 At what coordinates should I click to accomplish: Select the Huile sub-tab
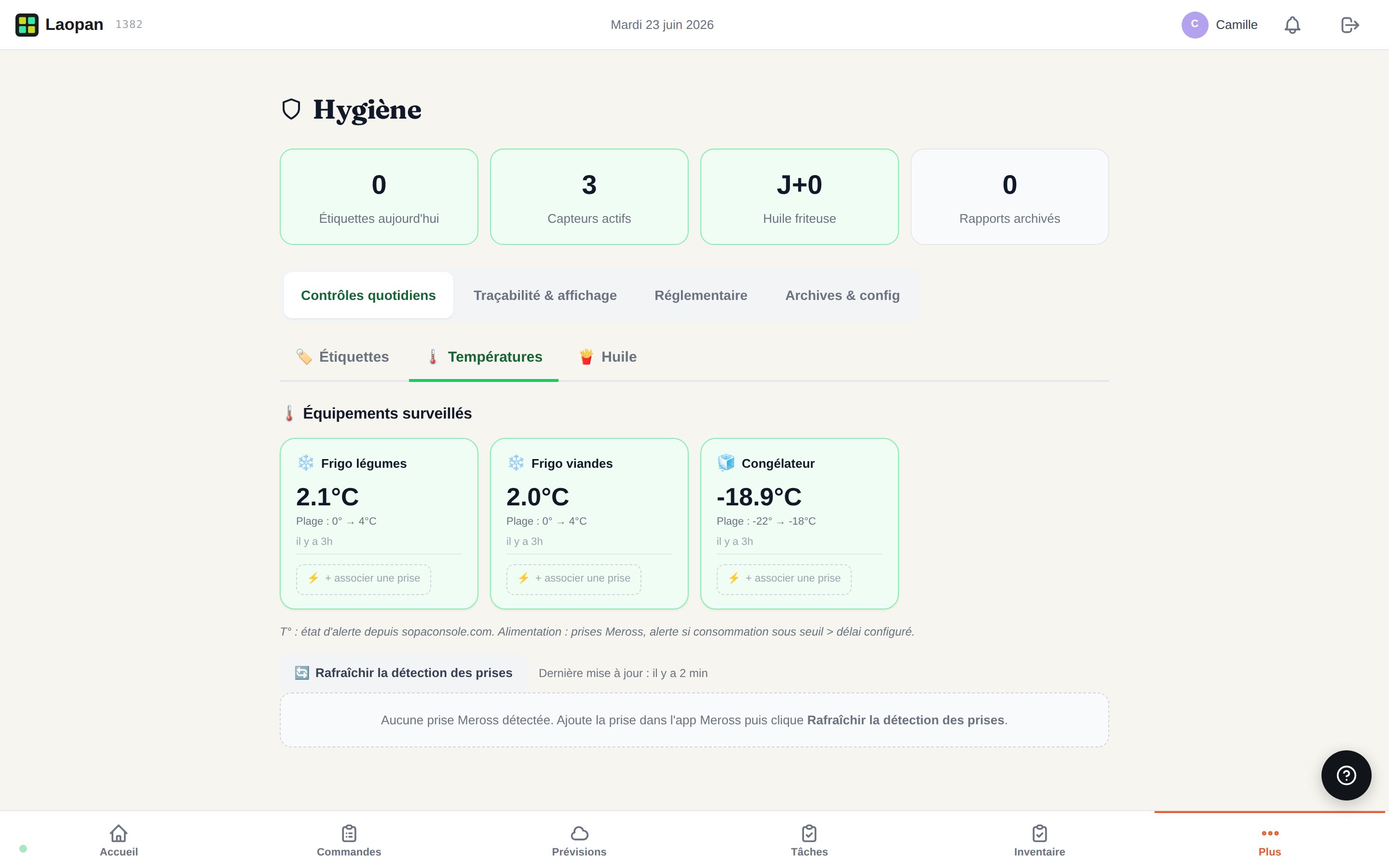coord(608,356)
